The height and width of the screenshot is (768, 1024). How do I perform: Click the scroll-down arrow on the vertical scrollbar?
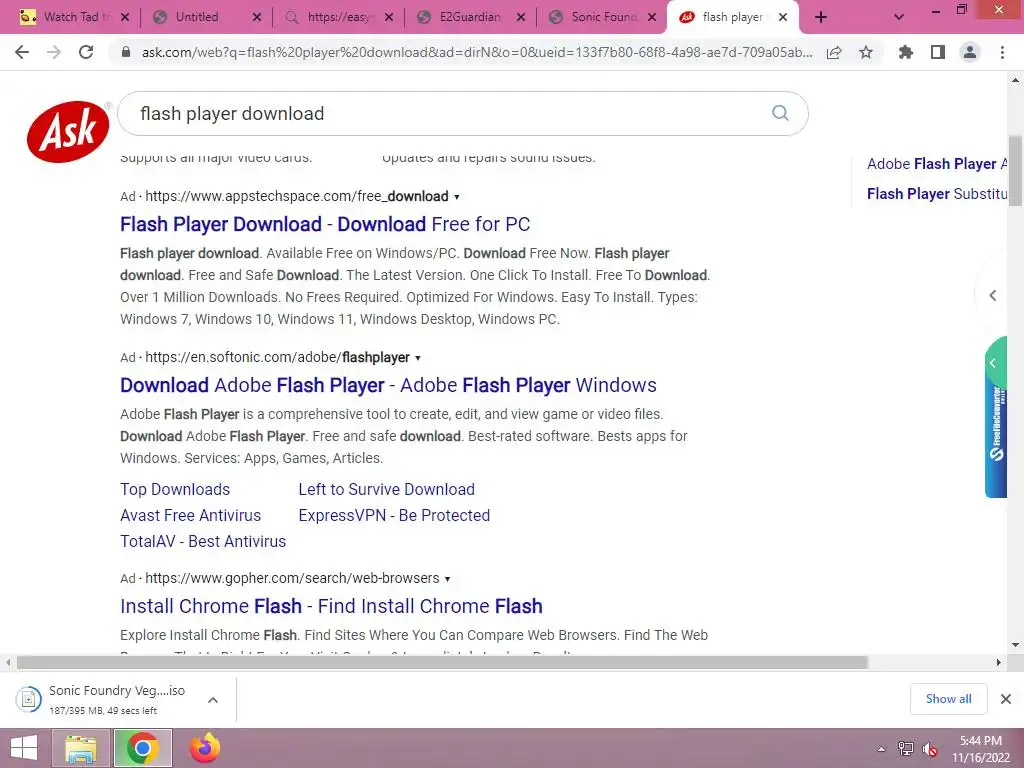pyautogui.click(x=1015, y=645)
